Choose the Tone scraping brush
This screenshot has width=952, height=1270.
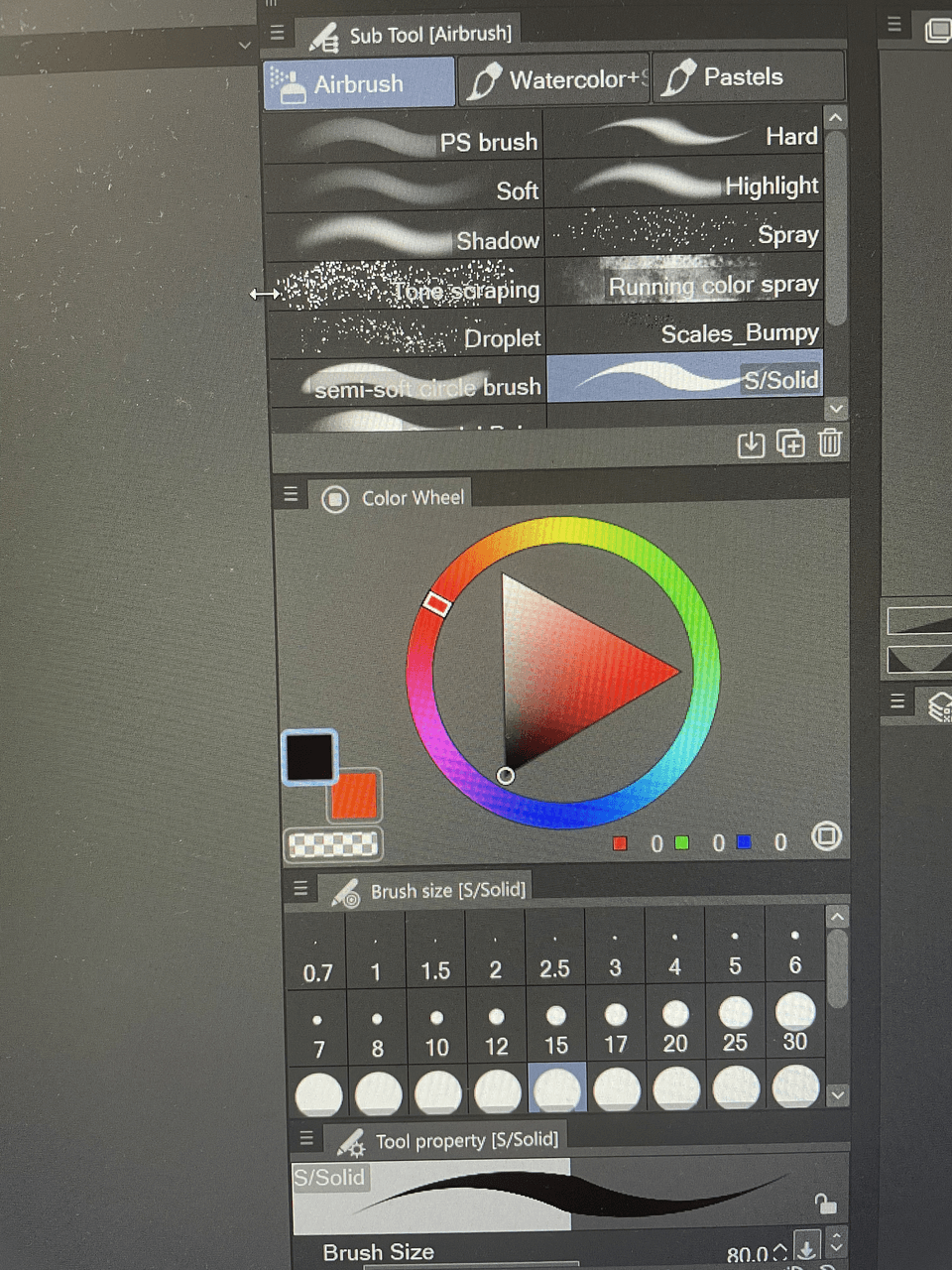[406, 287]
